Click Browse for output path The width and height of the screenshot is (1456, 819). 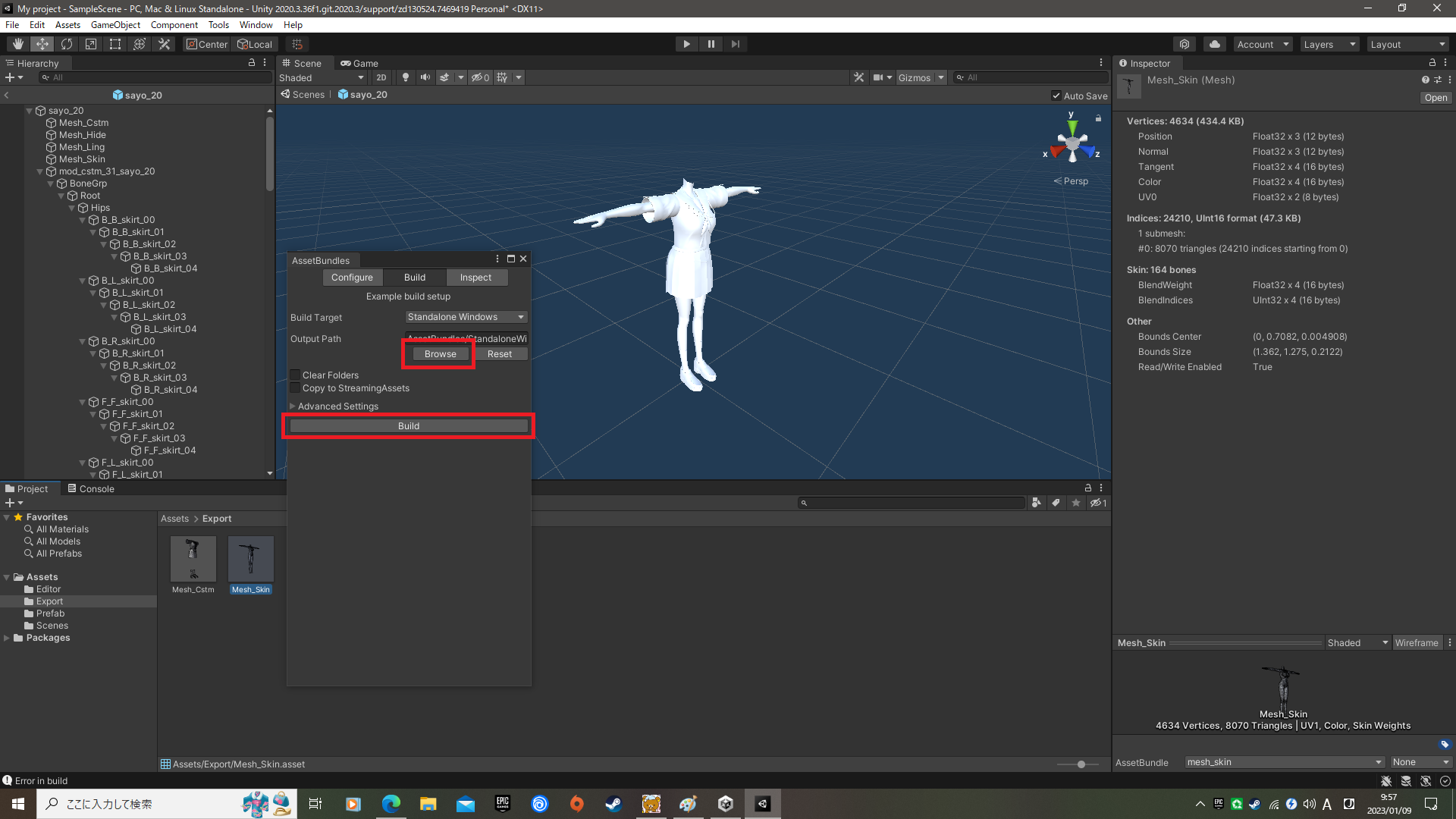coord(440,354)
